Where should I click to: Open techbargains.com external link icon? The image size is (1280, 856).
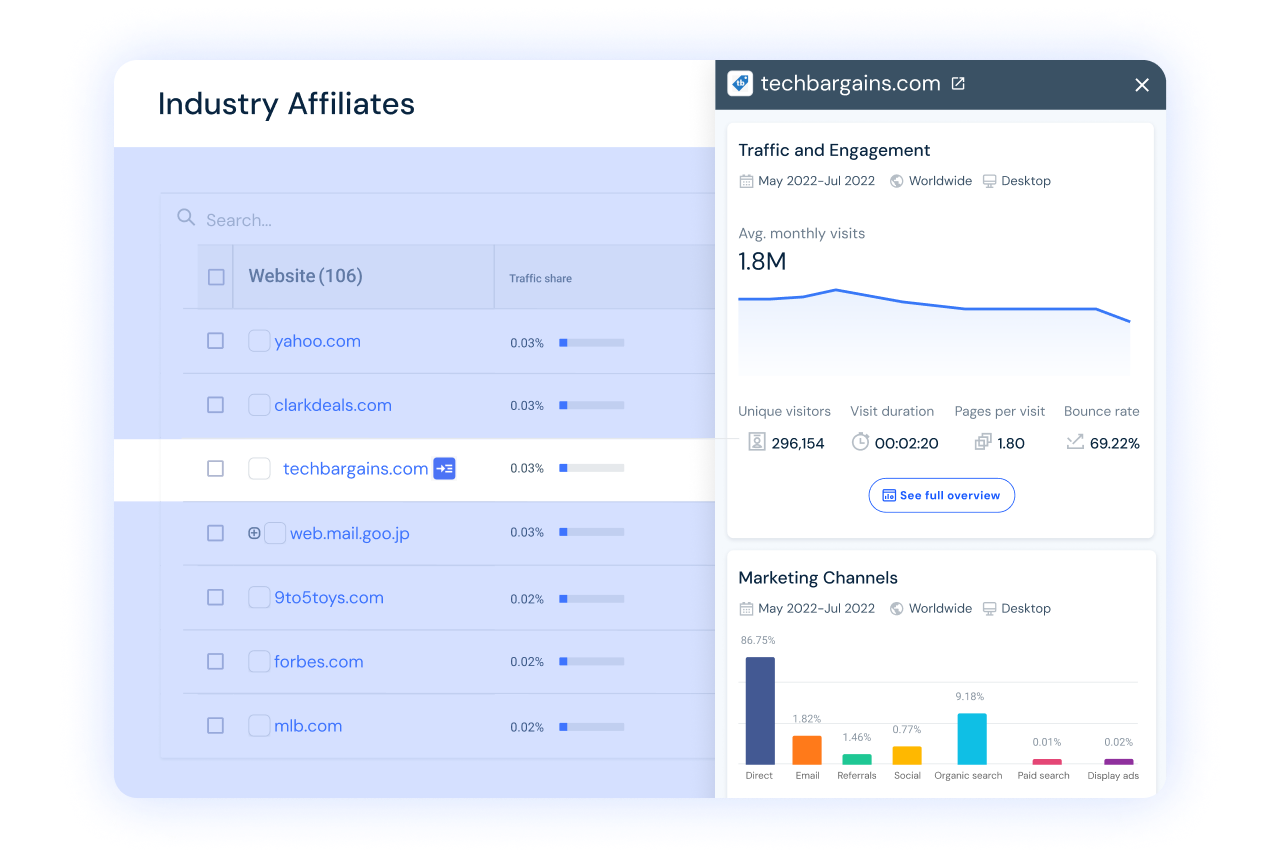pos(958,84)
